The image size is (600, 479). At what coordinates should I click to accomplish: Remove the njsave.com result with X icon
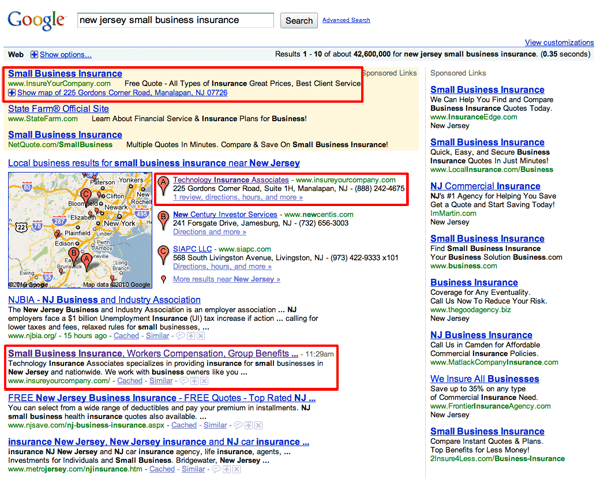click(259, 425)
